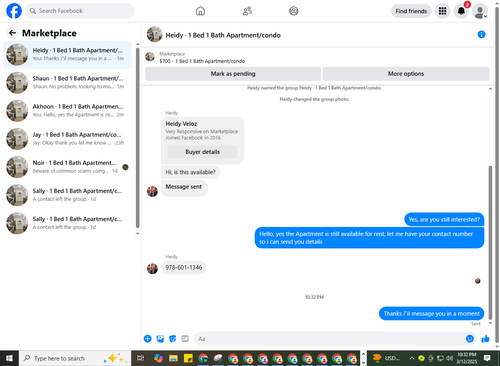Open Jay conversation in the list
Image resolution: width=500 pixels, height=366 pixels.
click(67, 139)
